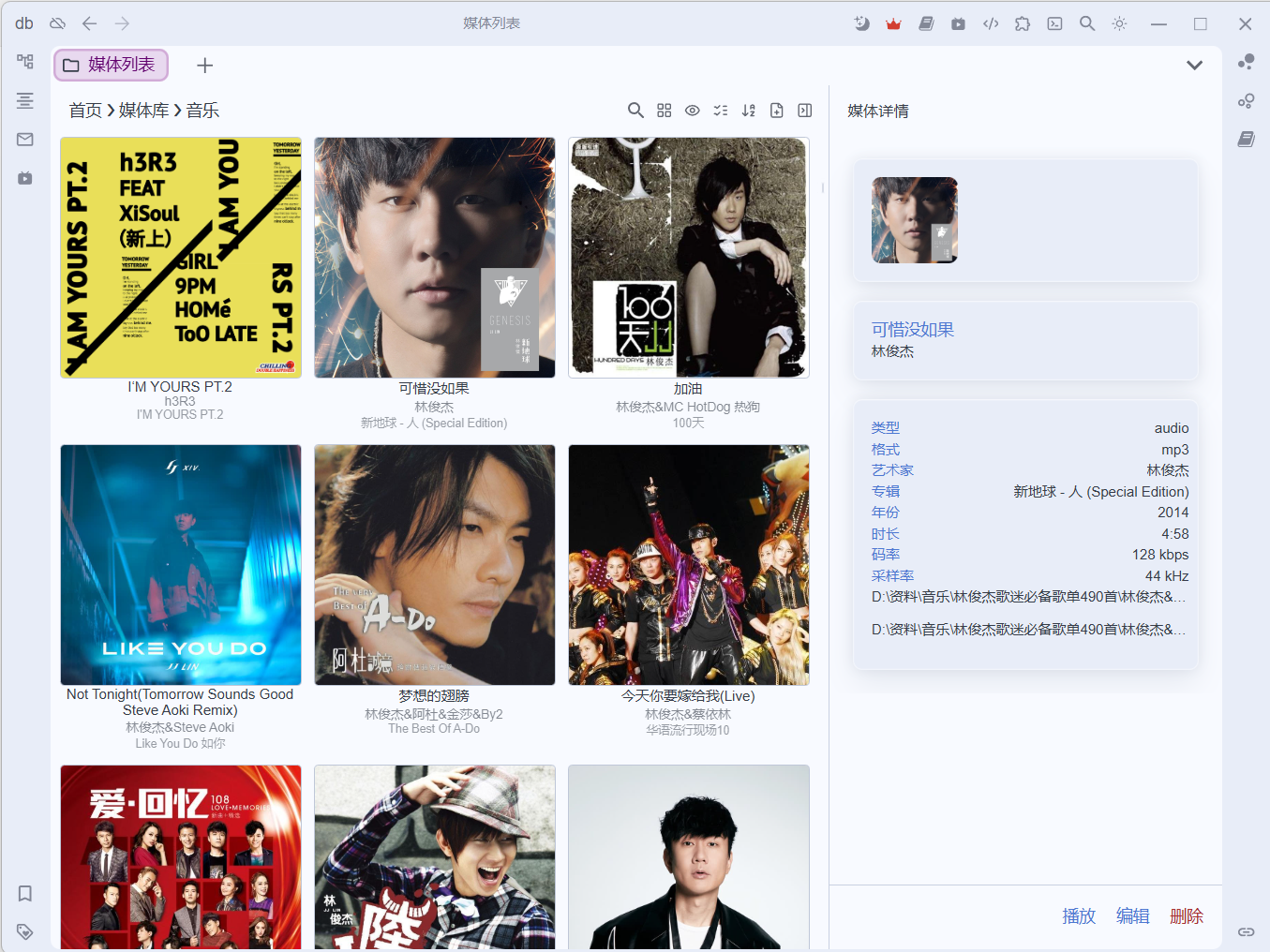Select the 媒体列表 tab
Image resolution: width=1270 pixels, height=952 pixels.
tap(111, 65)
